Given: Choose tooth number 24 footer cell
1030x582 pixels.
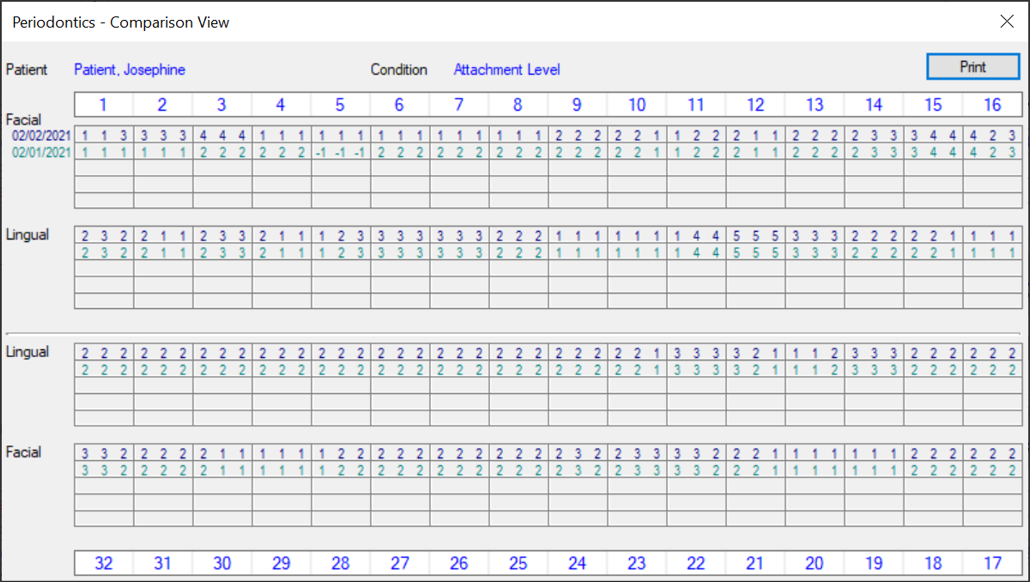Looking at the screenshot, I should [x=577, y=563].
